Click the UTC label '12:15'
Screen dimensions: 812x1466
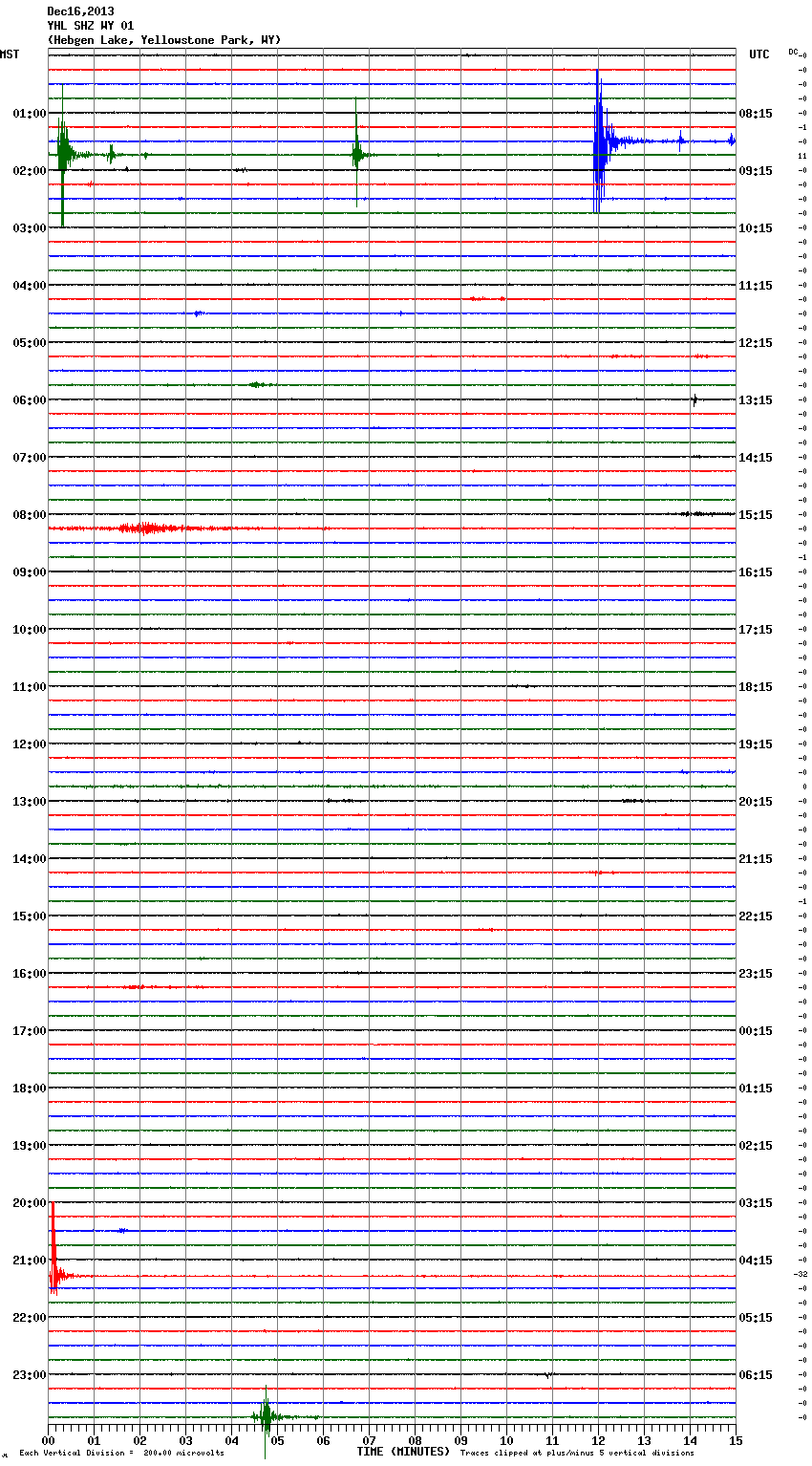tap(756, 343)
